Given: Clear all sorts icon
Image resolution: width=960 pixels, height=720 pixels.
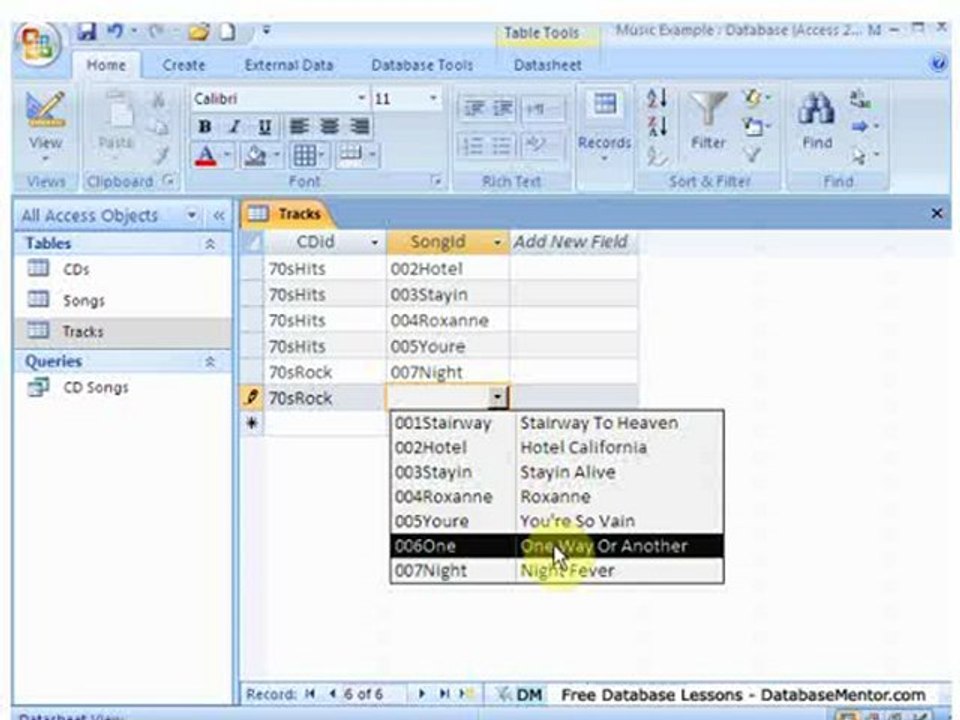Looking at the screenshot, I should (657, 156).
